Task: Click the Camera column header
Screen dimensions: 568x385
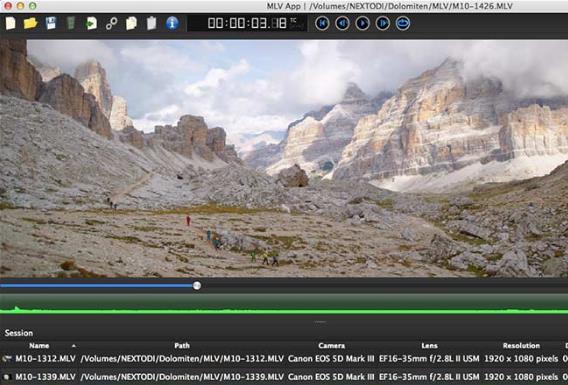Action: click(331, 346)
